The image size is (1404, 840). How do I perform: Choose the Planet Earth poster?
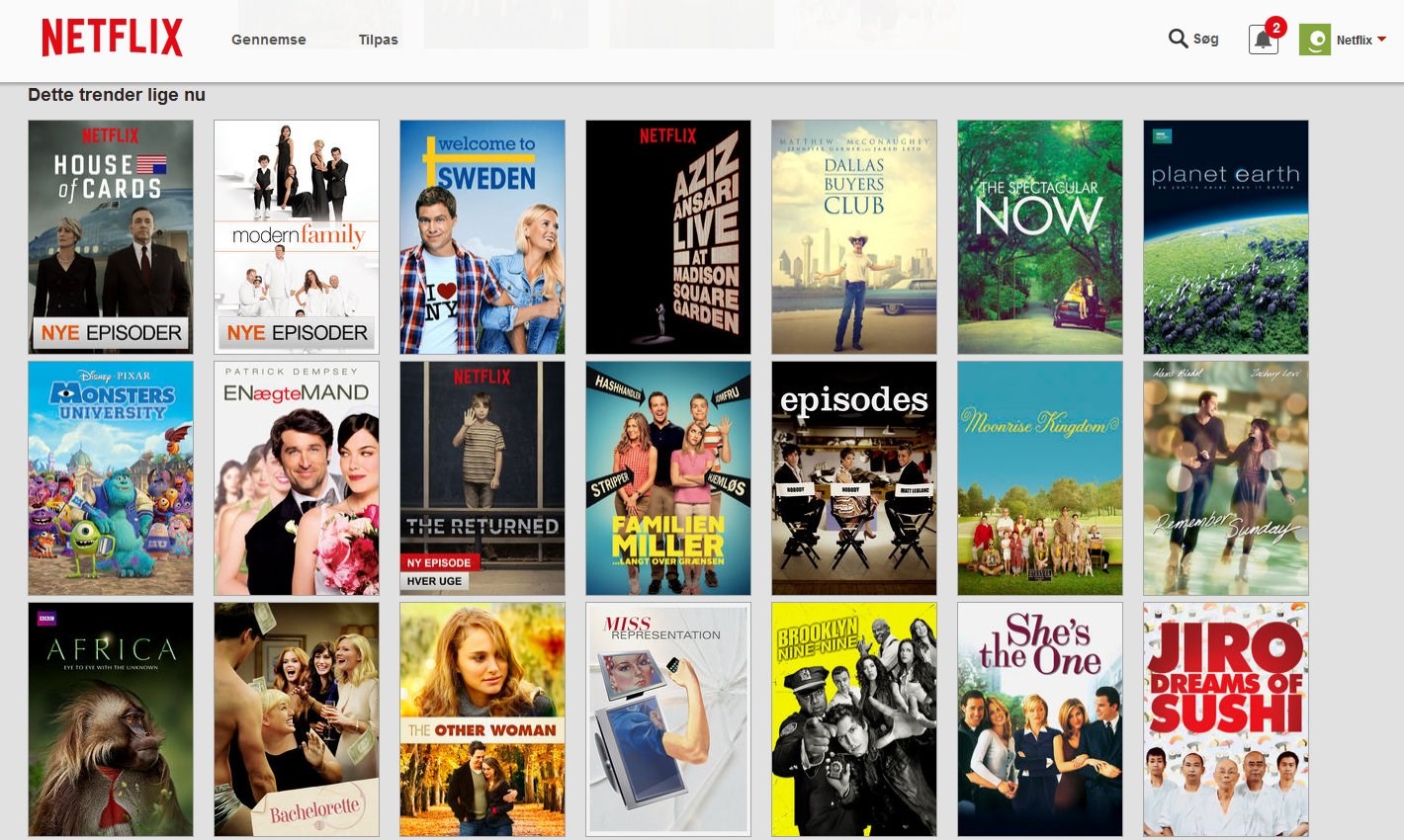(1226, 237)
